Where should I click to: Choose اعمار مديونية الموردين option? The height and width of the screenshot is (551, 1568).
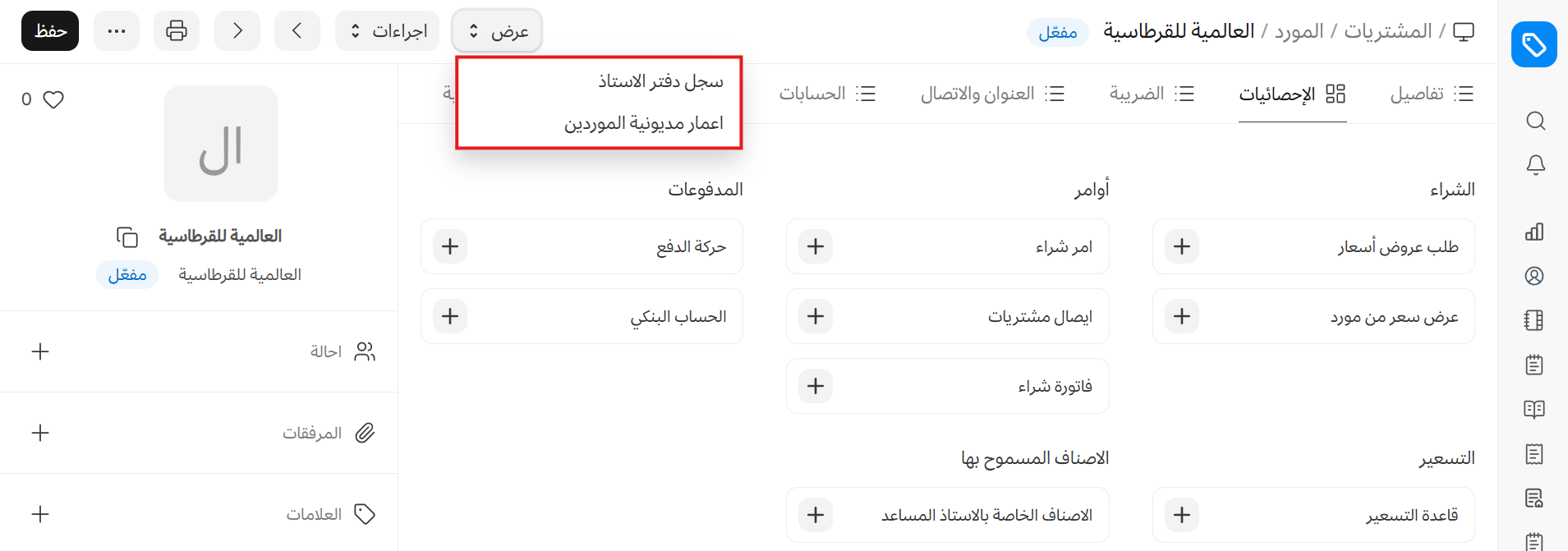coord(643,123)
